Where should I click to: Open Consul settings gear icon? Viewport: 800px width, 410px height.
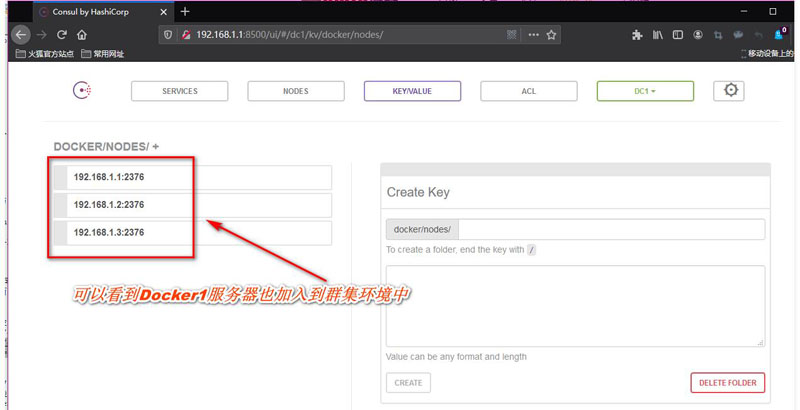729,91
